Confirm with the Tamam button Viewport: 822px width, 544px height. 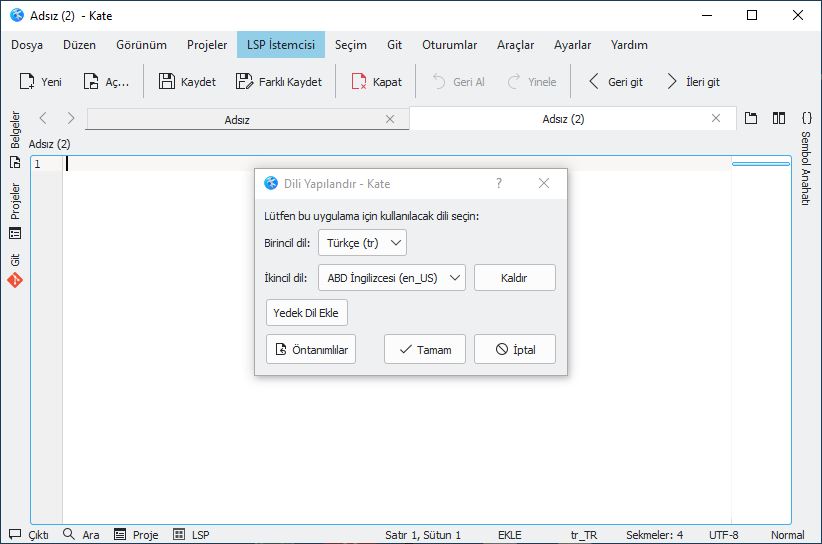(425, 350)
